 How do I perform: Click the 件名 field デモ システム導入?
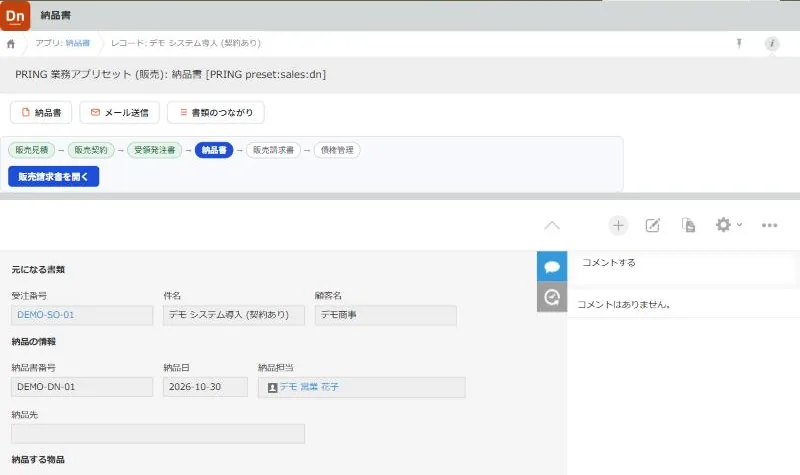click(x=234, y=315)
